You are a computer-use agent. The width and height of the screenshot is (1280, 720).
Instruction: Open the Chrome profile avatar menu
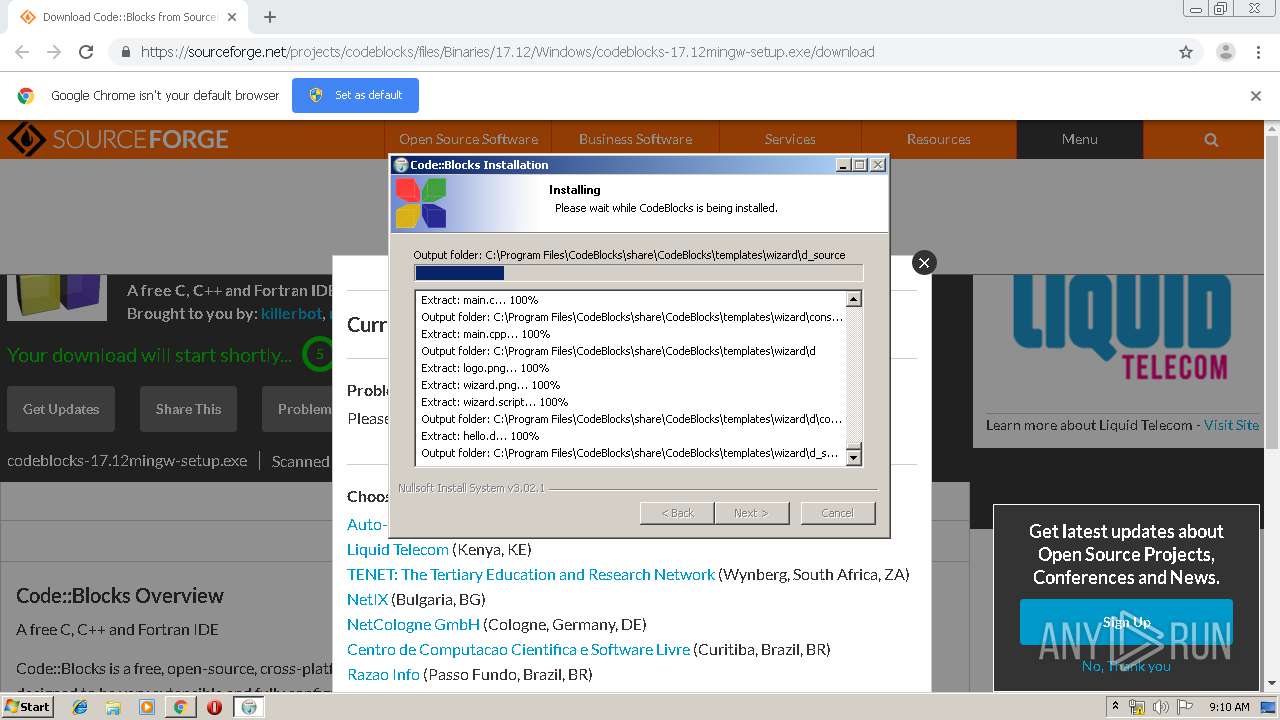click(x=1225, y=52)
